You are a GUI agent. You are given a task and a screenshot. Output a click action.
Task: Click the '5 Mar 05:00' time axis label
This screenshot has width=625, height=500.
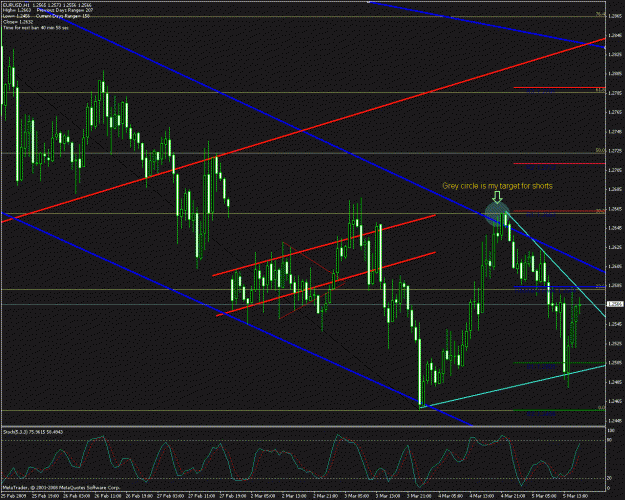544,496
